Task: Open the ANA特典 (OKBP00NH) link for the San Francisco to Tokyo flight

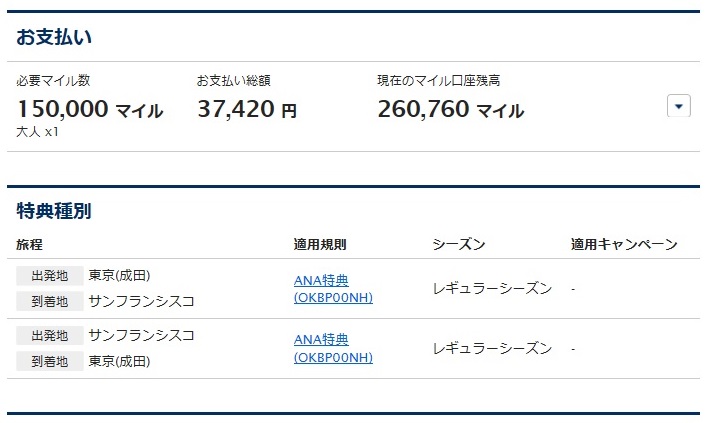Action: click(332, 348)
